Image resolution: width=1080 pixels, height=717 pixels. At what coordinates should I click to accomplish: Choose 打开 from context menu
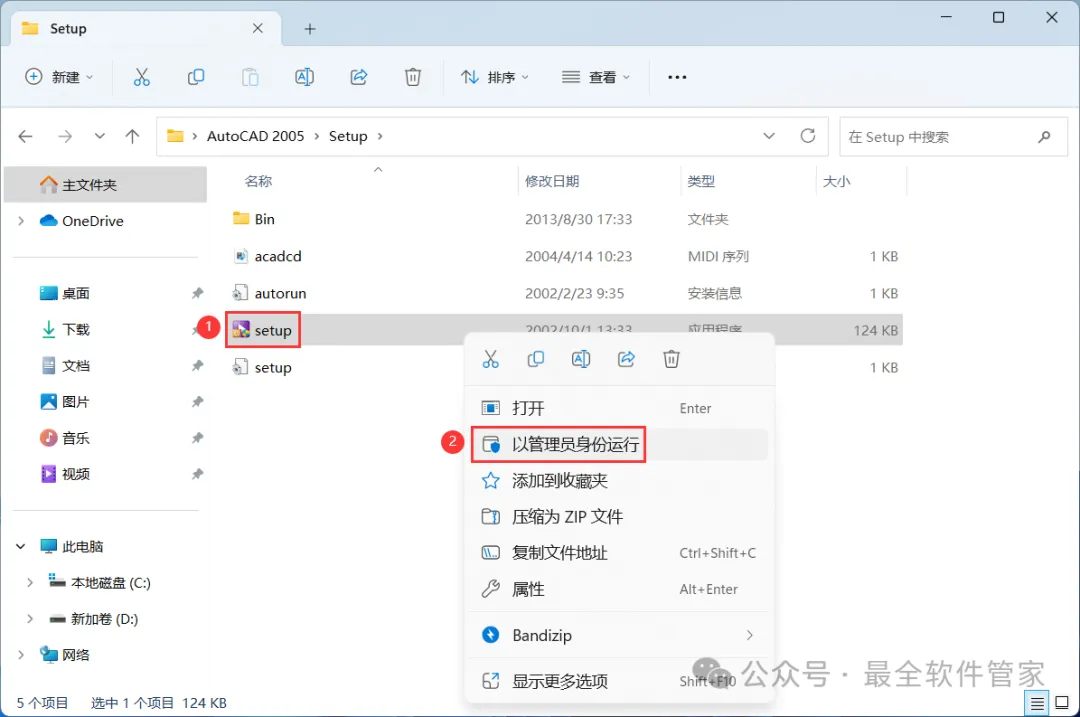620,408
